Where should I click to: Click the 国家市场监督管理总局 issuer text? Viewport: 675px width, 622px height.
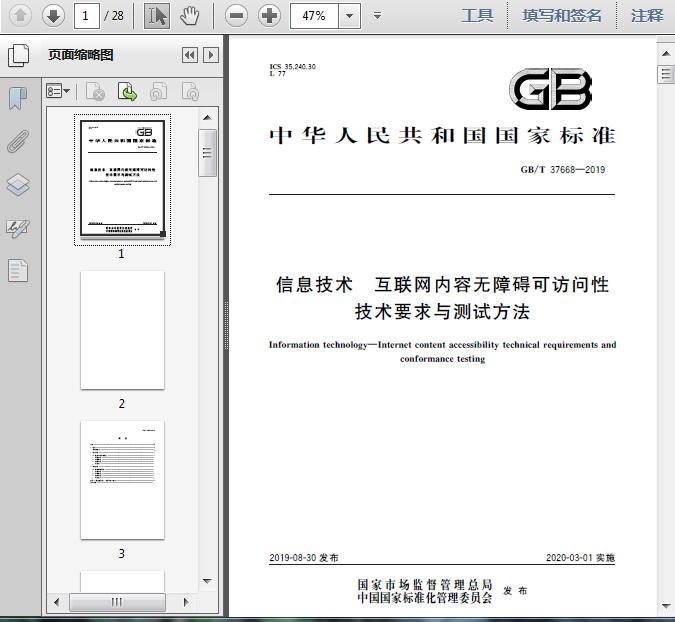coord(424,584)
